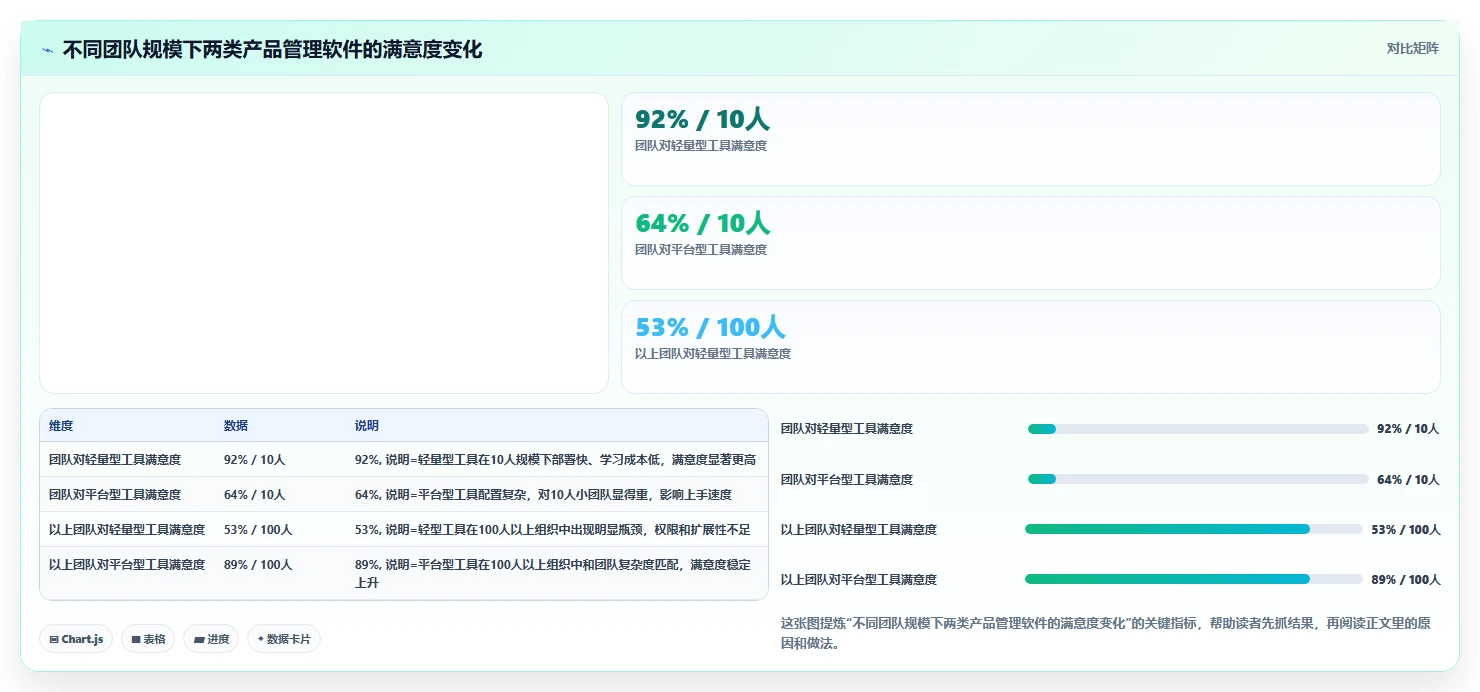The width and height of the screenshot is (1480, 692).
Task: Click table cell 团队对轻量型工具满意度
Action: 115,460
